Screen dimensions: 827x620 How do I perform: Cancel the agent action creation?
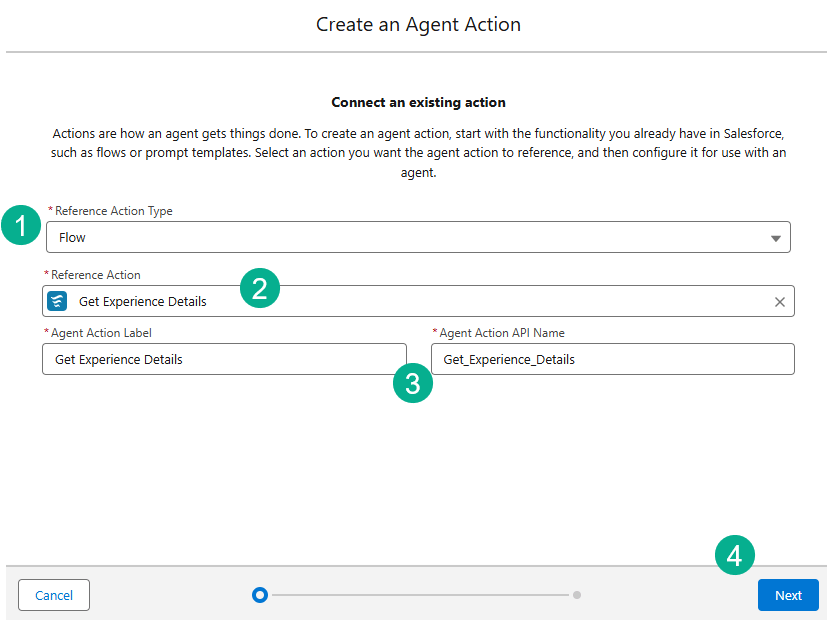click(54, 595)
